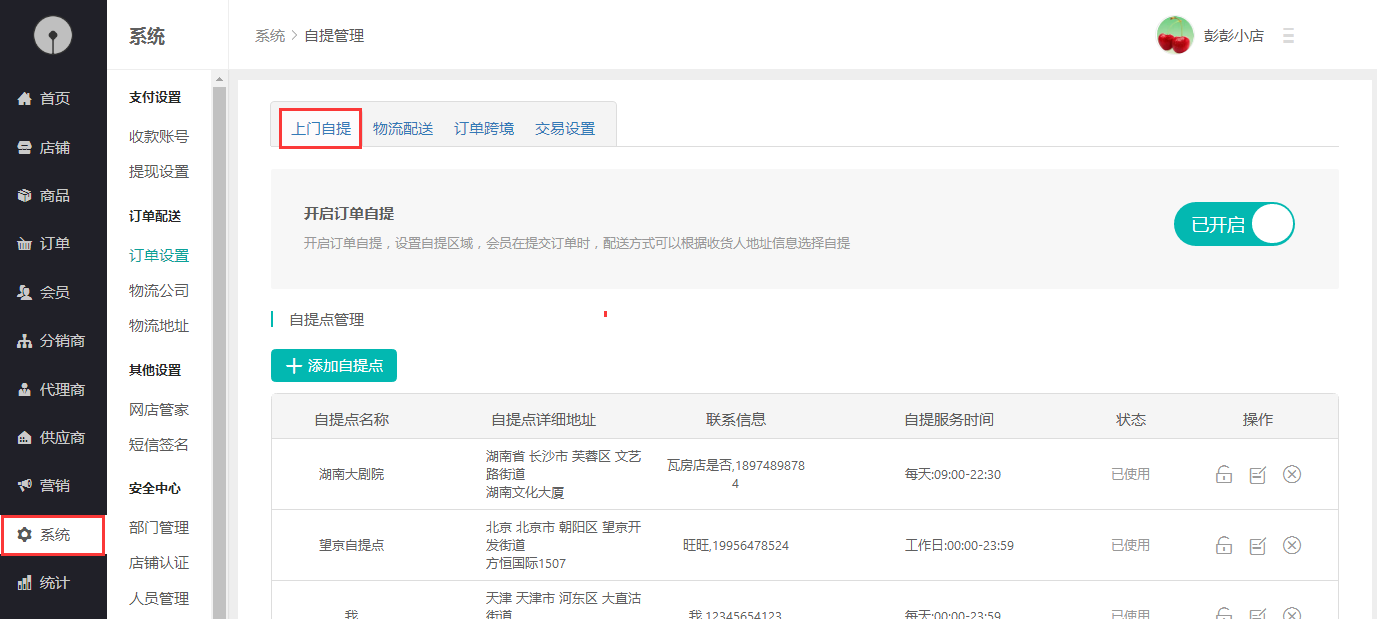This screenshot has width=1377, height=619.
Task: Click the 添加自提点 button
Action: click(334, 366)
